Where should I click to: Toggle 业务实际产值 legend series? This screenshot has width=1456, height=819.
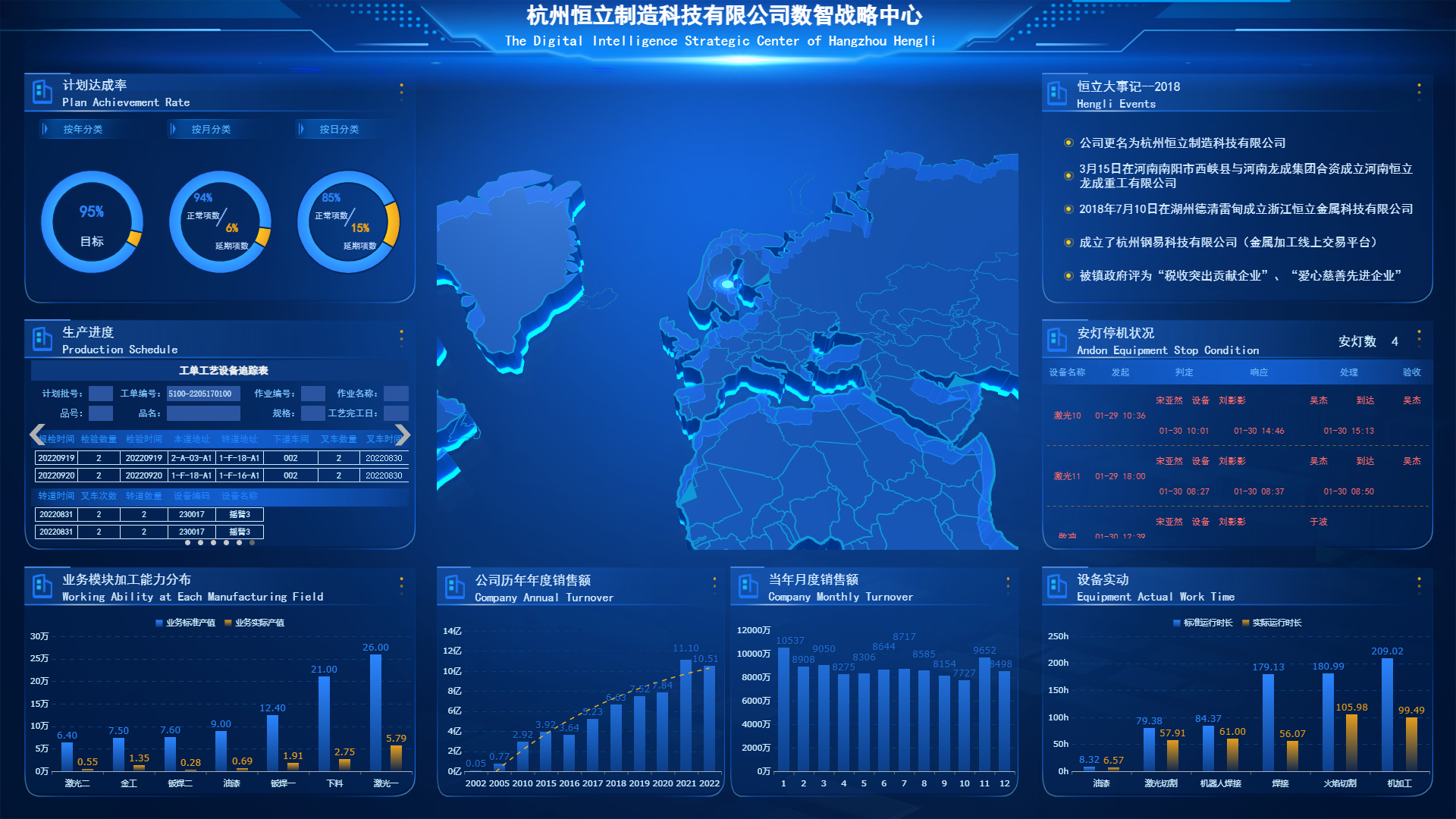tap(254, 623)
